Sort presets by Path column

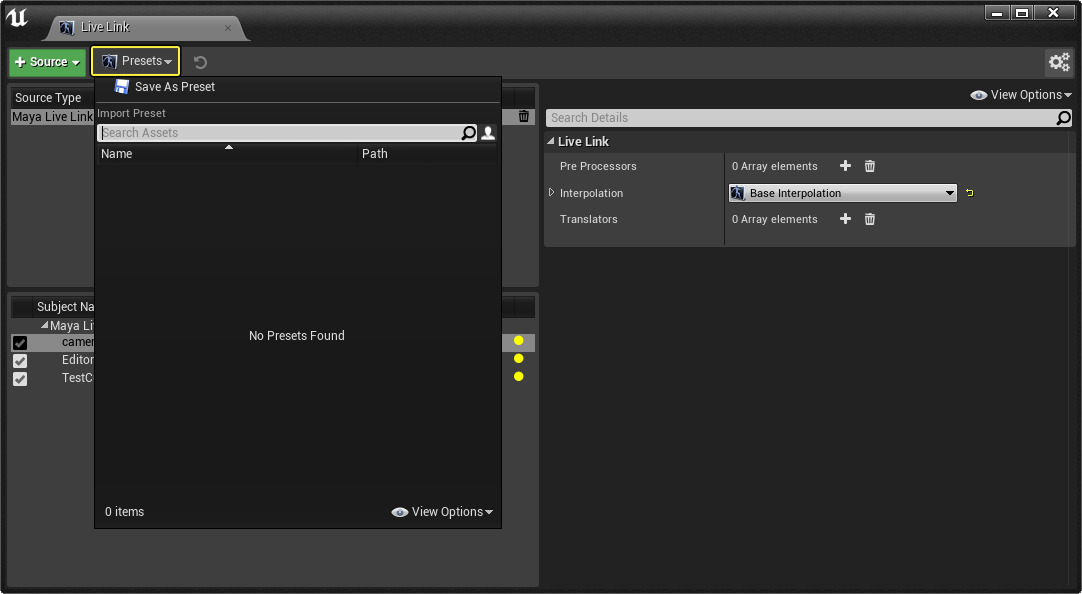coord(427,154)
